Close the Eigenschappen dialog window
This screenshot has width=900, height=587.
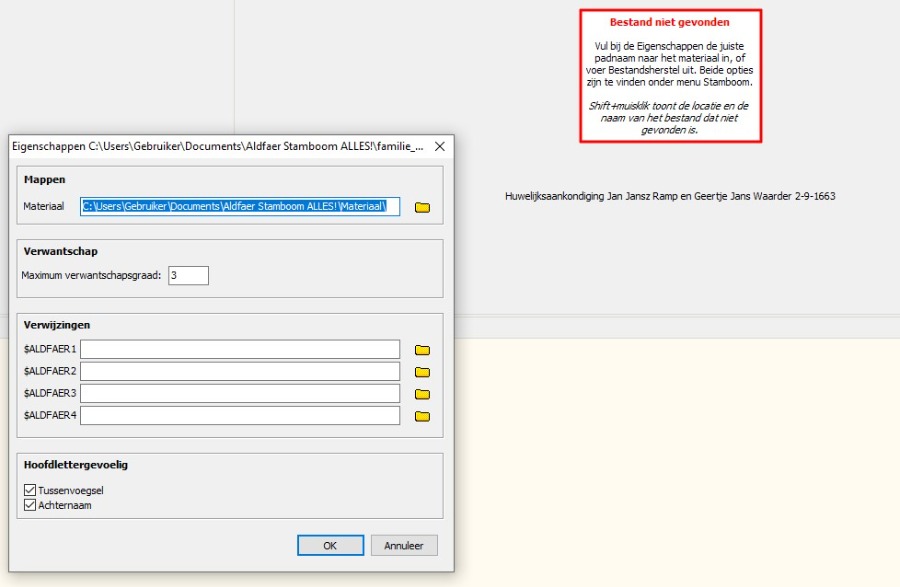(x=439, y=146)
